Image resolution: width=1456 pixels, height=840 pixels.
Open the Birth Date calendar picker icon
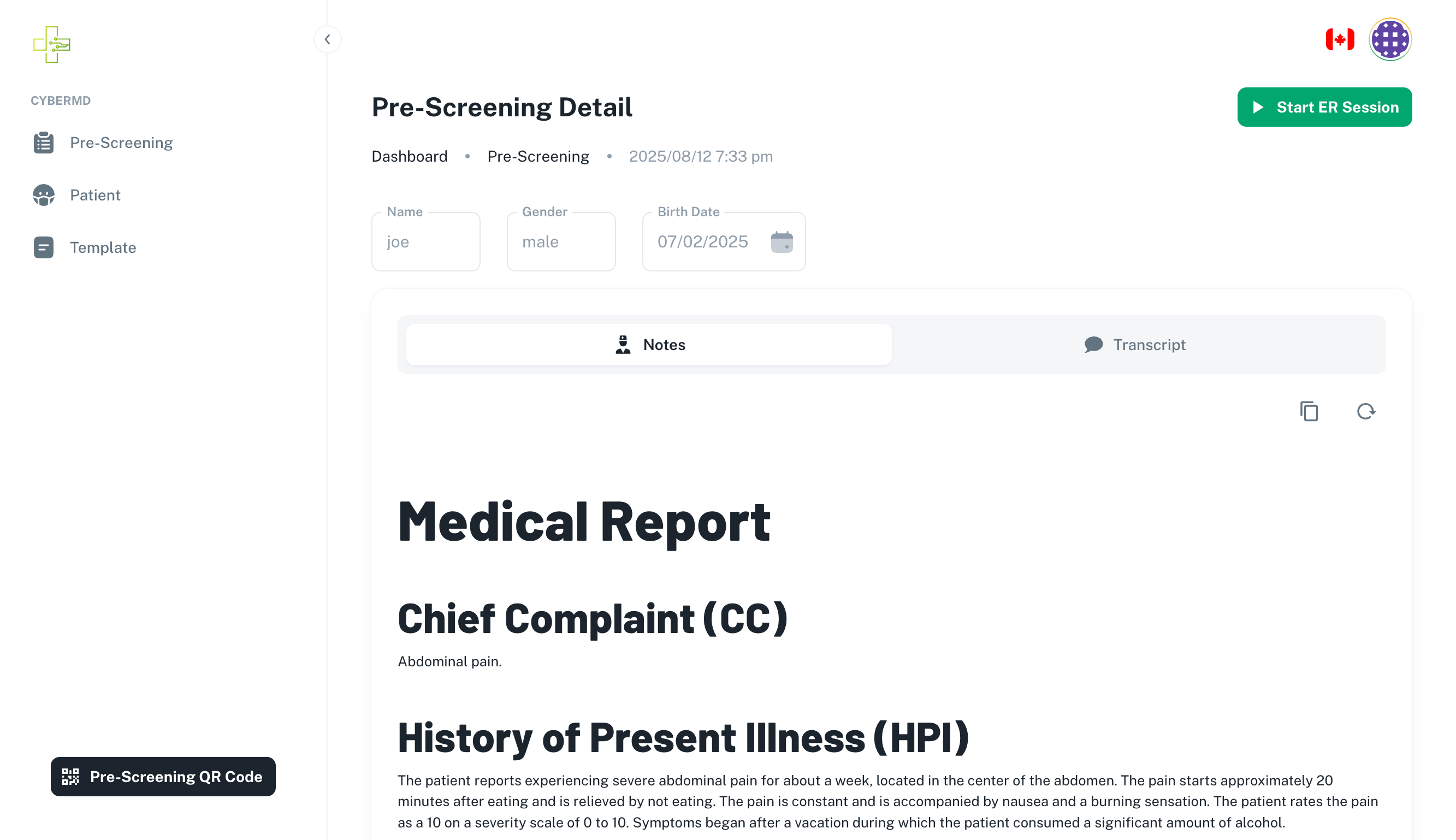pyautogui.click(x=782, y=242)
